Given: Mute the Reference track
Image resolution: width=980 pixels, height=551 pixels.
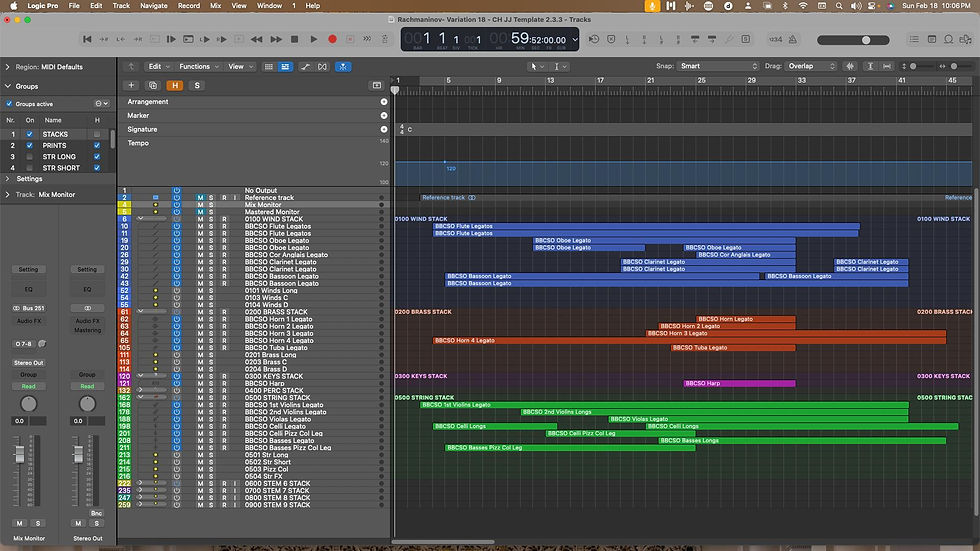Looking at the screenshot, I should [200, 197].
